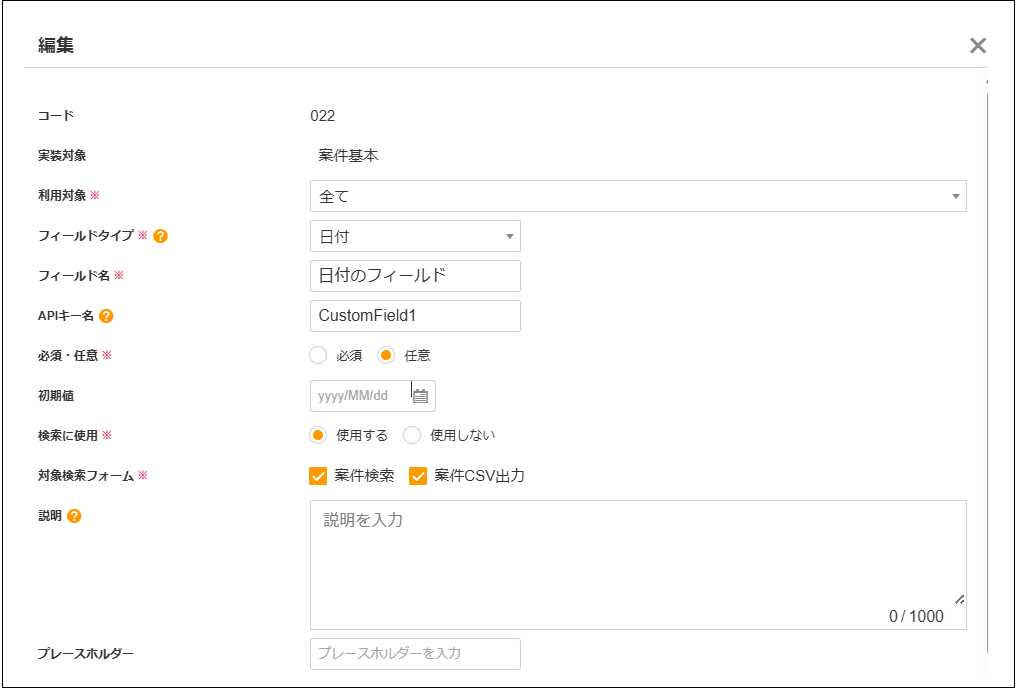Open the フィールドタイプ dropdown showing 日付
1019x692 pixels.
415,236
